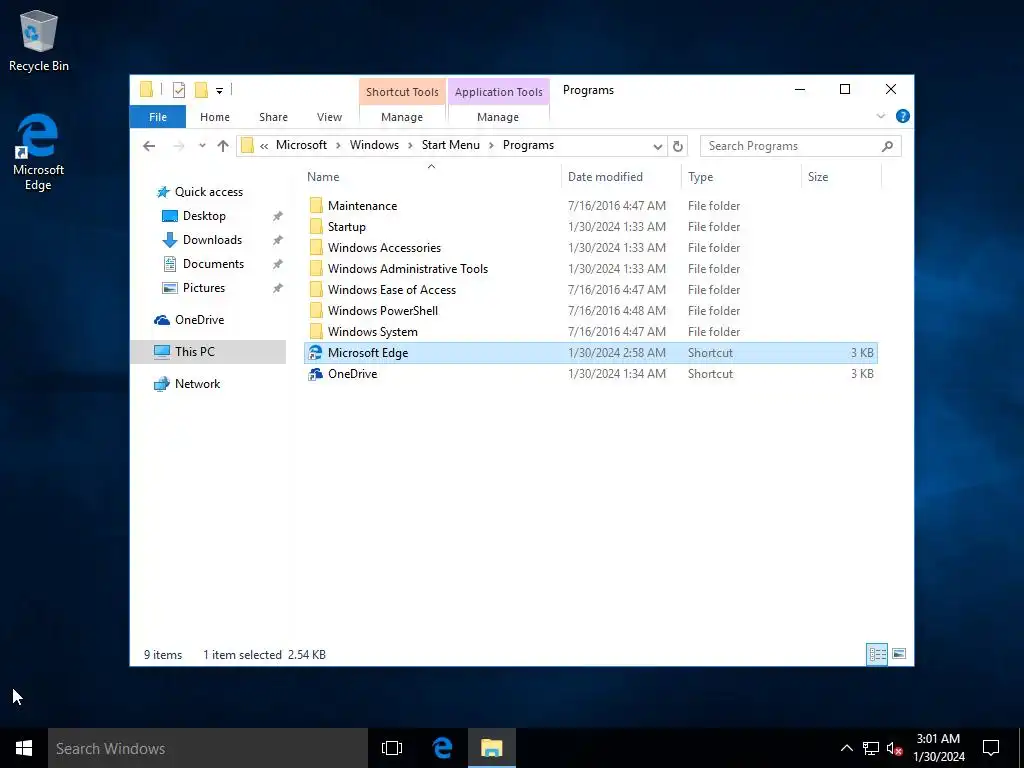Open Application Tools Manage tab
The width and height of the screenshot is (1024, 768).
point(498,117)
